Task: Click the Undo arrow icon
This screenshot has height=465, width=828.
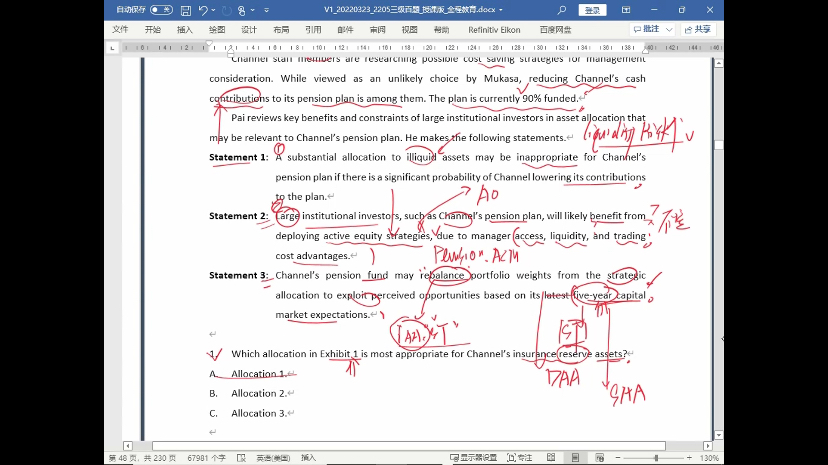Action: click(203, 10)
